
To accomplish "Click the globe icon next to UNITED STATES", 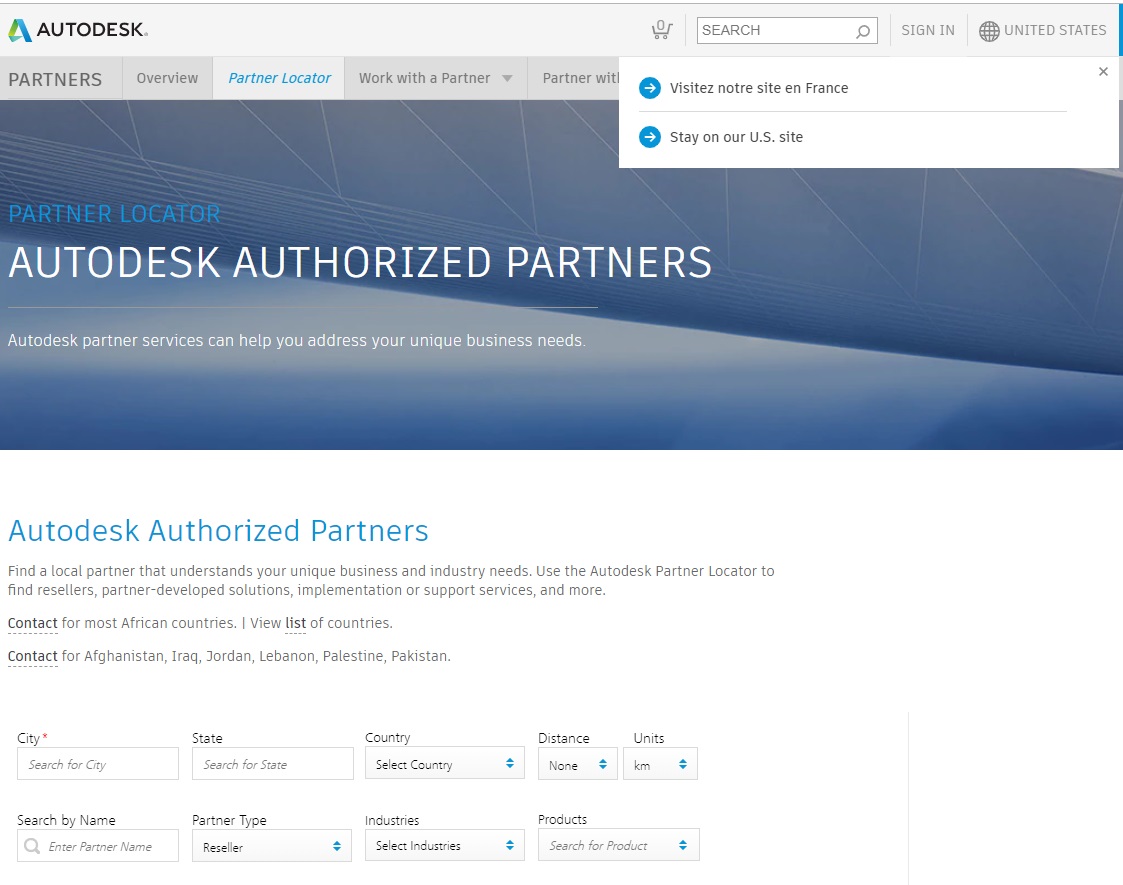I will click(x=988, y=31).
